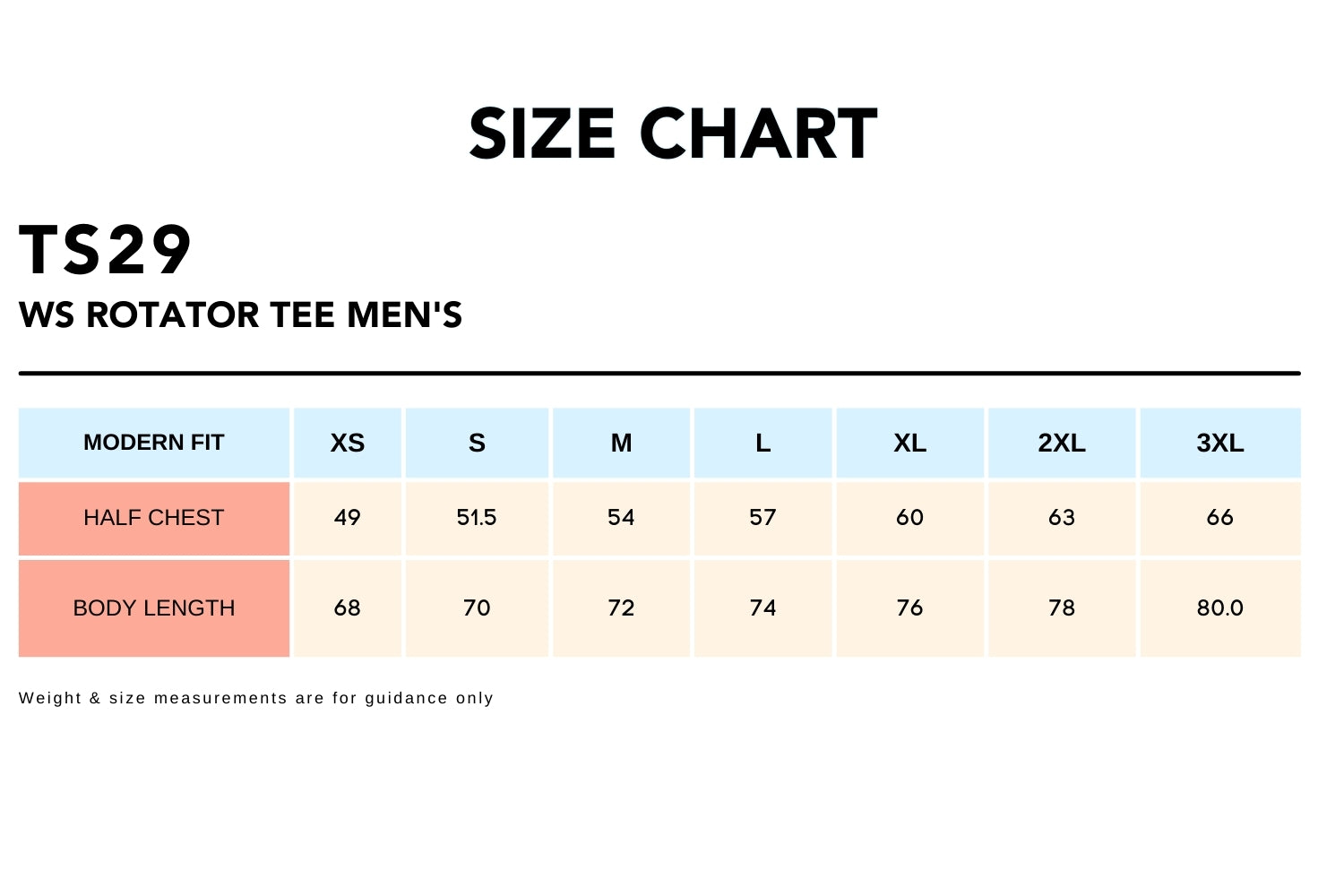Image resolution: width=1344 pixels, height=896 pixels.
Task: Click the 49 half chest value
Action: coord(348,518)
